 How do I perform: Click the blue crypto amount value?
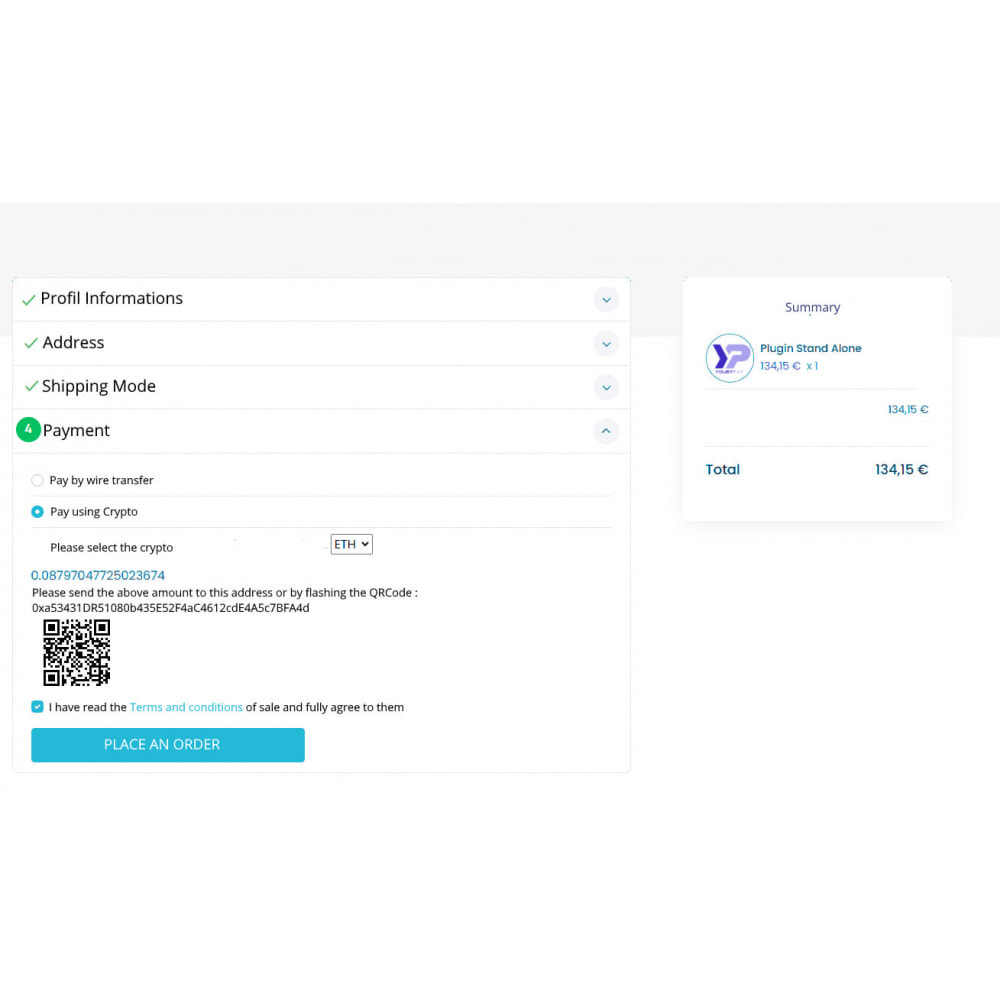(x=98, y=575)
